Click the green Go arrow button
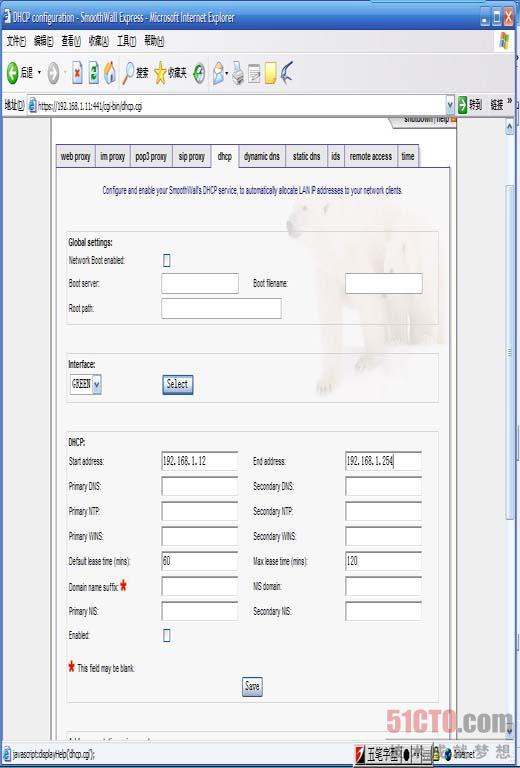The width and height of the screenshot is (520, 768). 462,104
